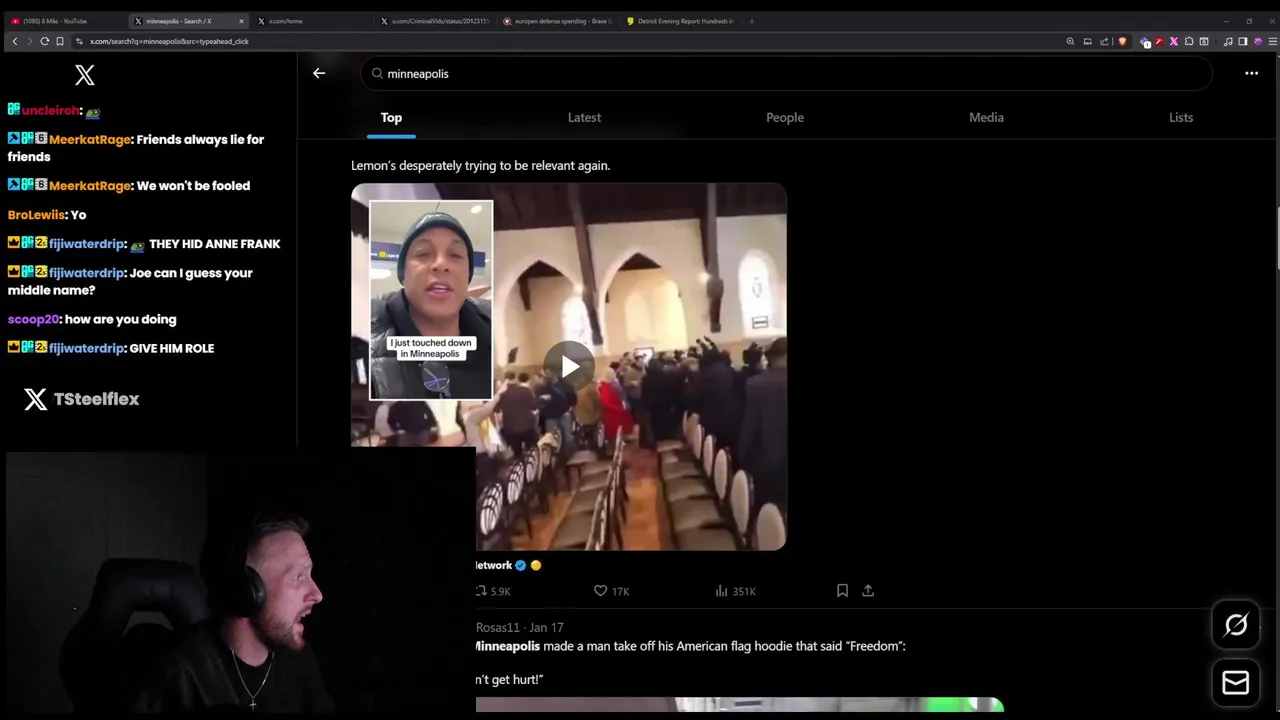Click the X logo at top left
Screen dimensions: 1280x720
pyautogui.click(x=85, y=75)
